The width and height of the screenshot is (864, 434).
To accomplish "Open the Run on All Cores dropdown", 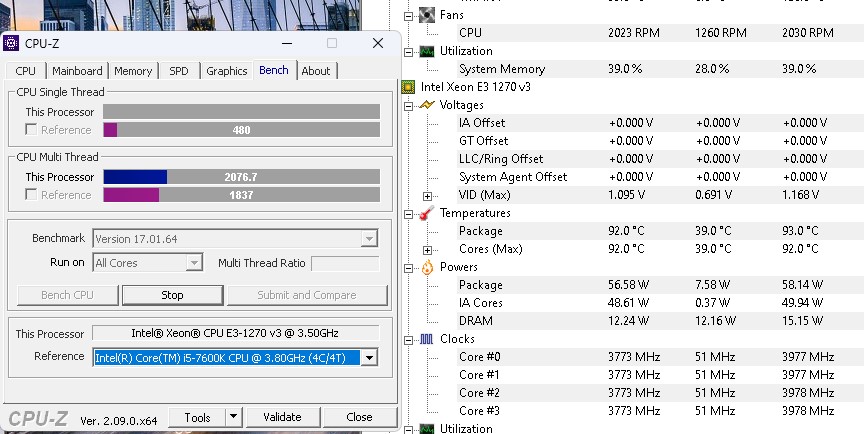I will [x=194, y=263].
